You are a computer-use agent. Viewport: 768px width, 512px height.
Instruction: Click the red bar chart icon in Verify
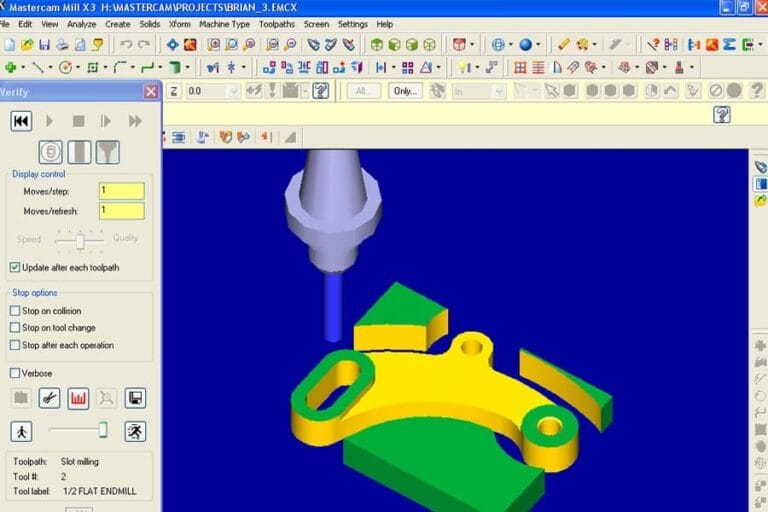[x=78, y=398]
